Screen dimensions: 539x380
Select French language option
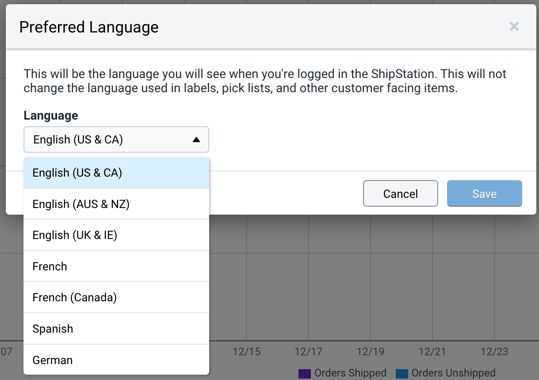(x=116, y=267)
